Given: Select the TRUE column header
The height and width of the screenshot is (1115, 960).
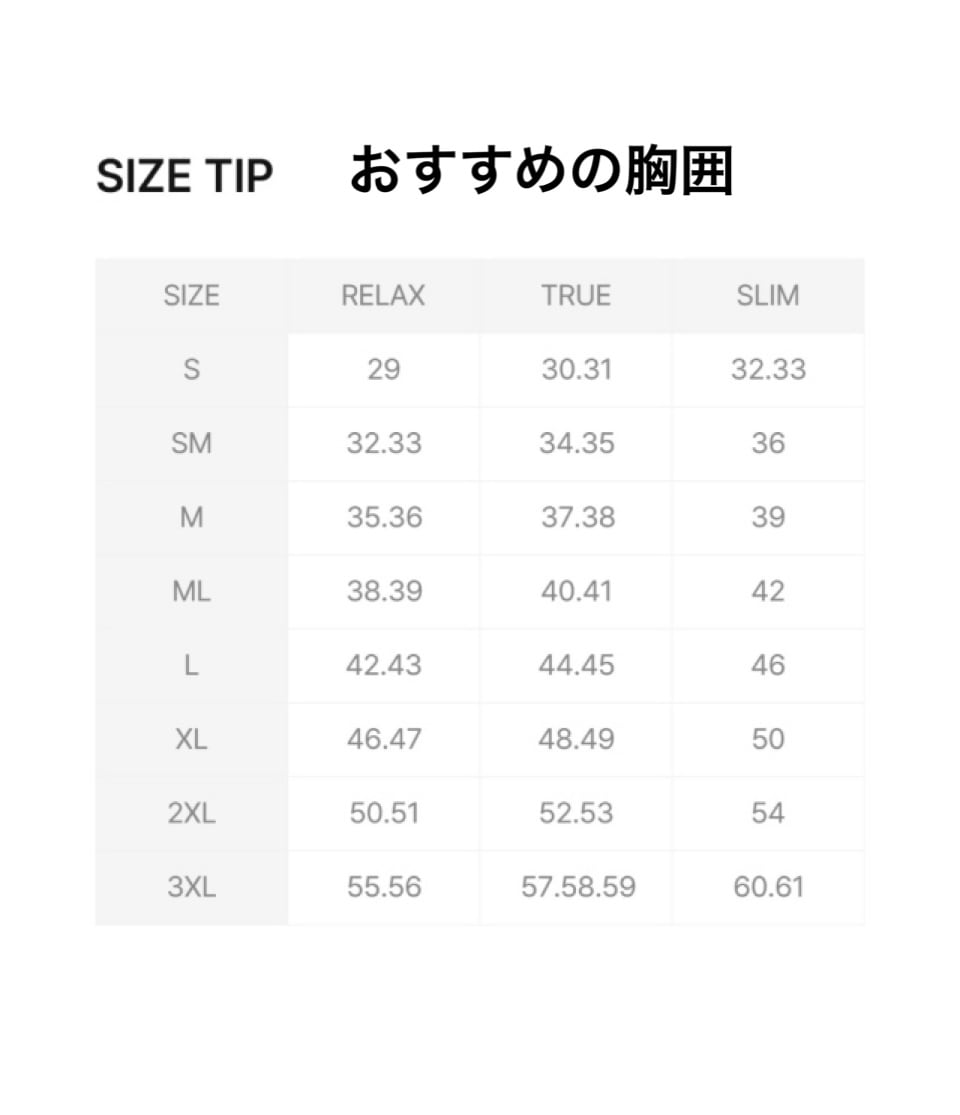Looking at the screenshot, I should click(x=576, y=296).
